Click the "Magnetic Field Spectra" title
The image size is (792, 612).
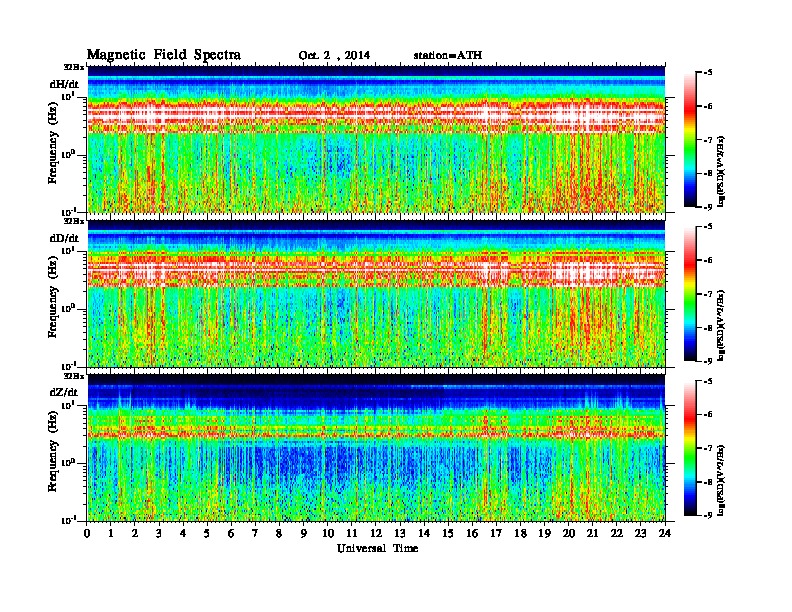[164, 55]
